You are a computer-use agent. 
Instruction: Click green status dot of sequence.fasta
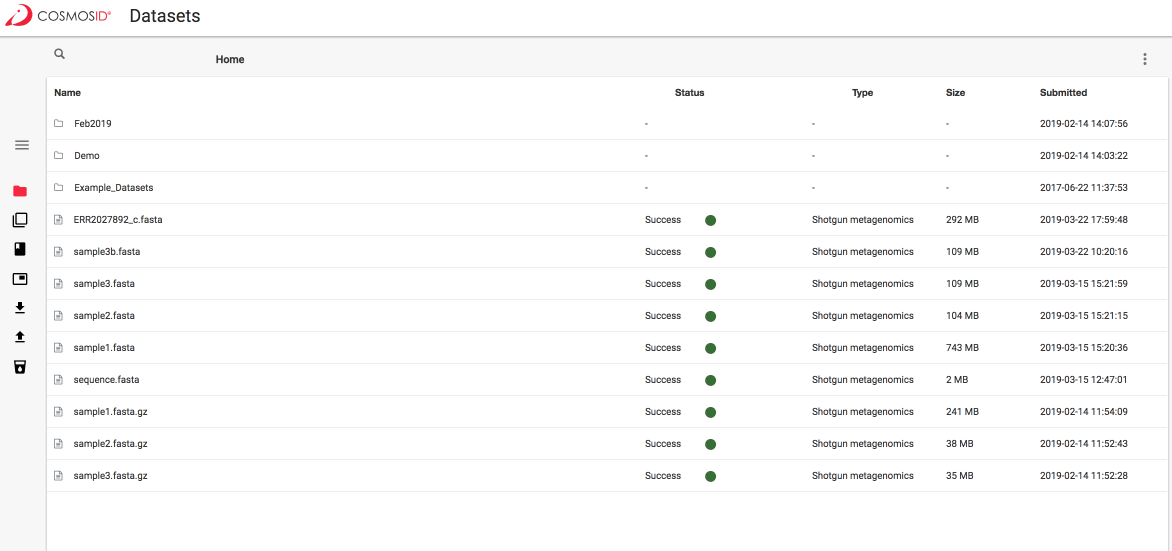pyautogui.click(x=710, y=381)
